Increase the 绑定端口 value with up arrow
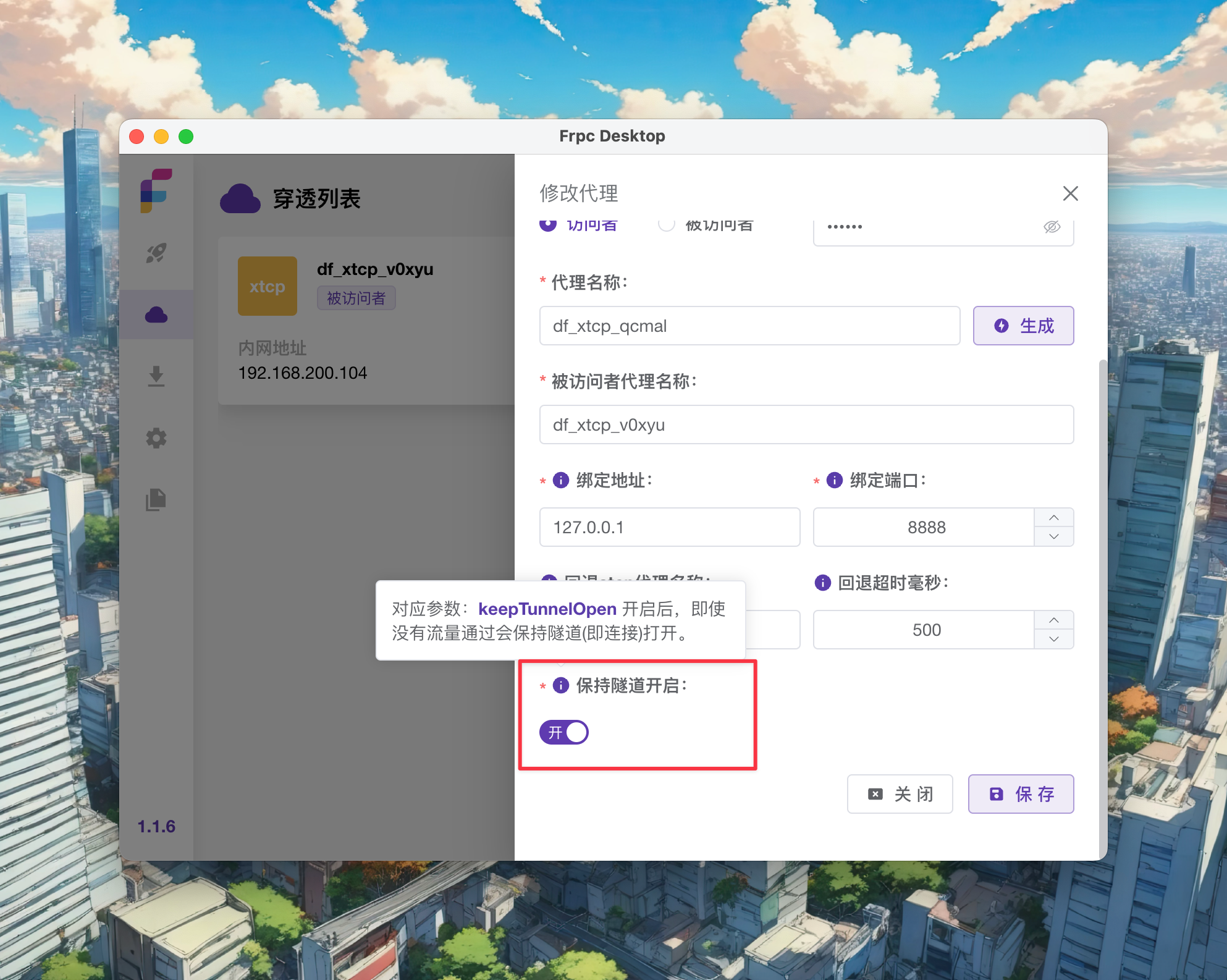Screen dimensions: 1227x980 pos(1054,518)
